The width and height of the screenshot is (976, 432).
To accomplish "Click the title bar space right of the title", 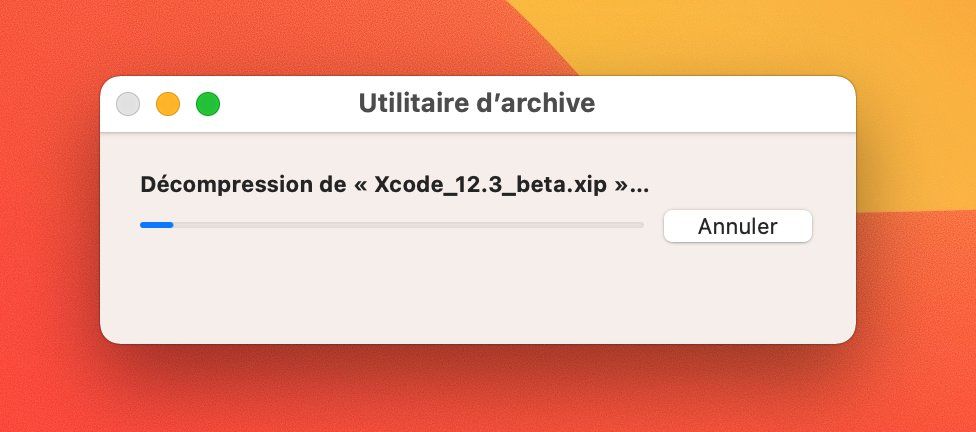I will [720, 103].
